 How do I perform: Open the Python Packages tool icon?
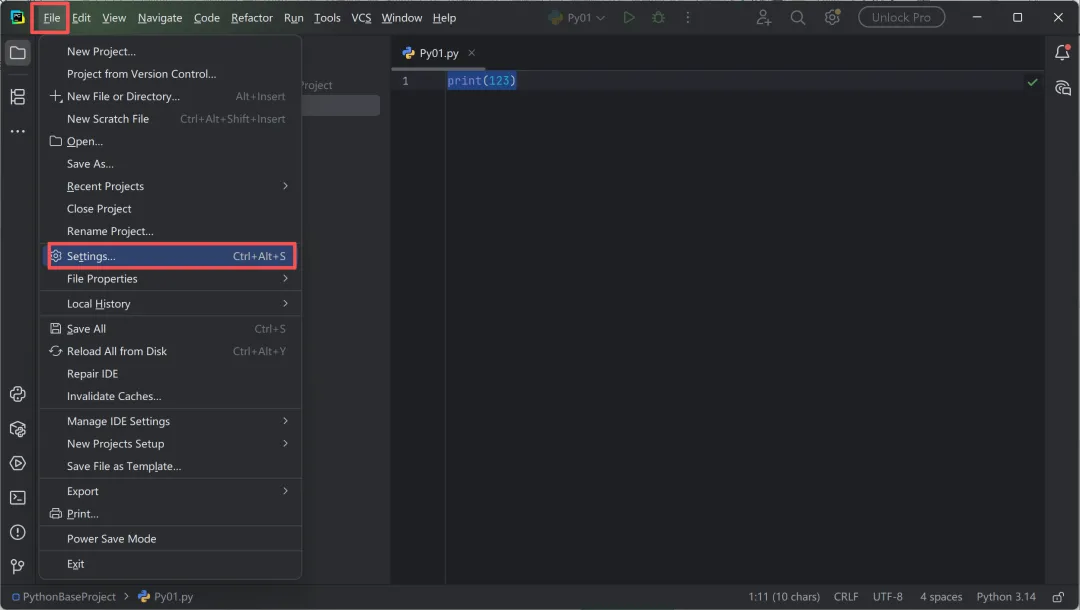(x=18, y=429)
